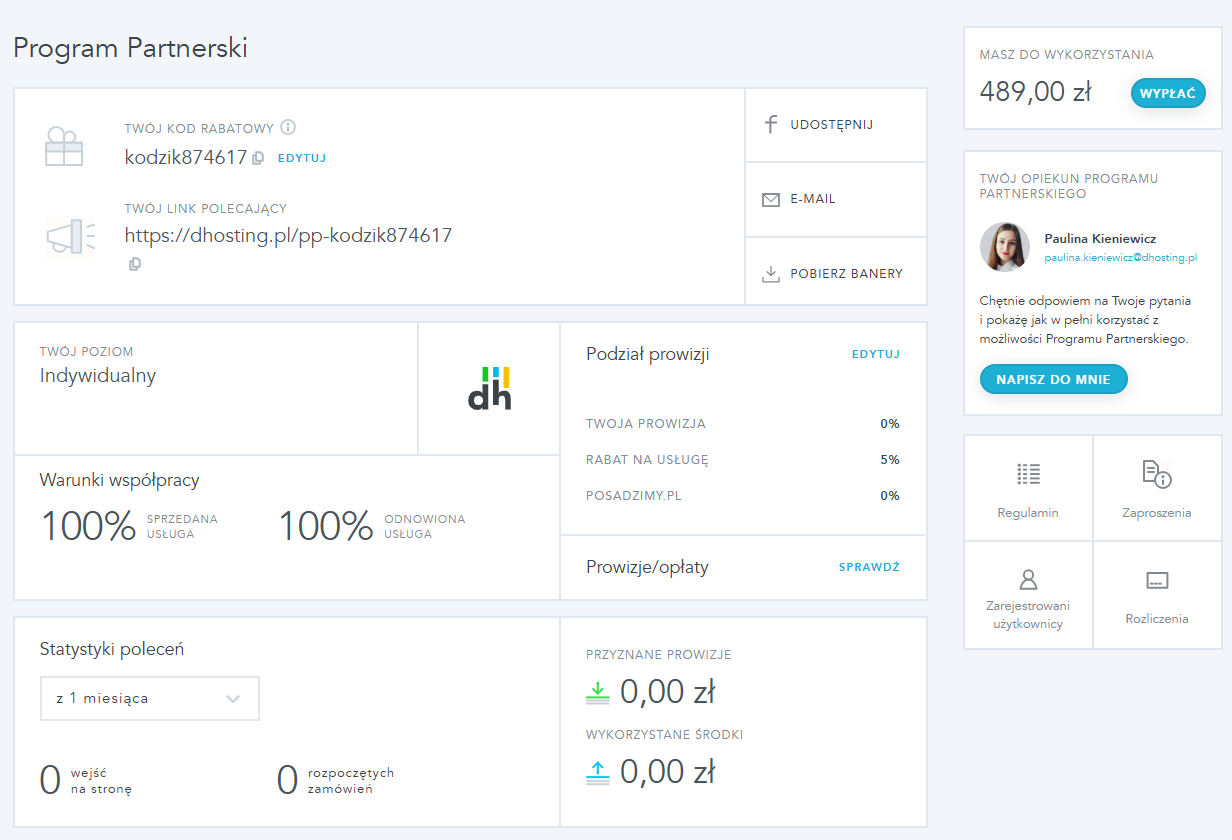Image resolution: width=1232 pixels, height=840 pixels.
Task: Click info icon beside Twój kod rabatowy
Action: click(x=288, y=128)
